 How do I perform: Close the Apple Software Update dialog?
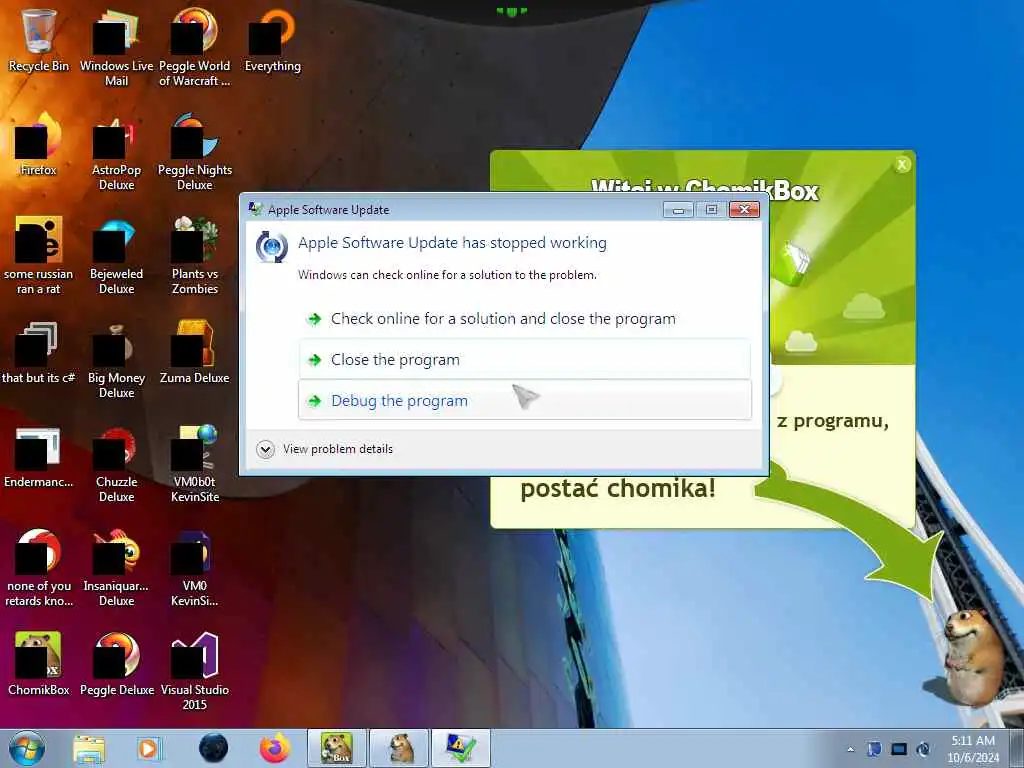point(744,209)
